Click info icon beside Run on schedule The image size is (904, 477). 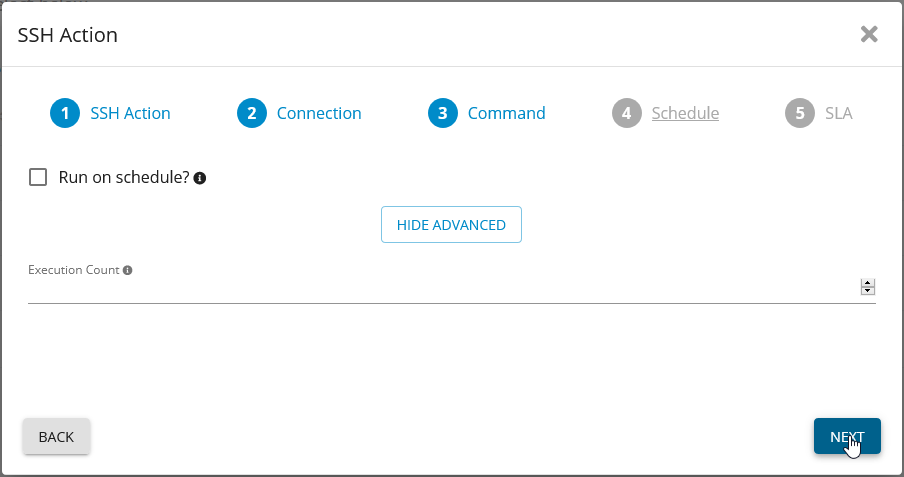point(200,178)
